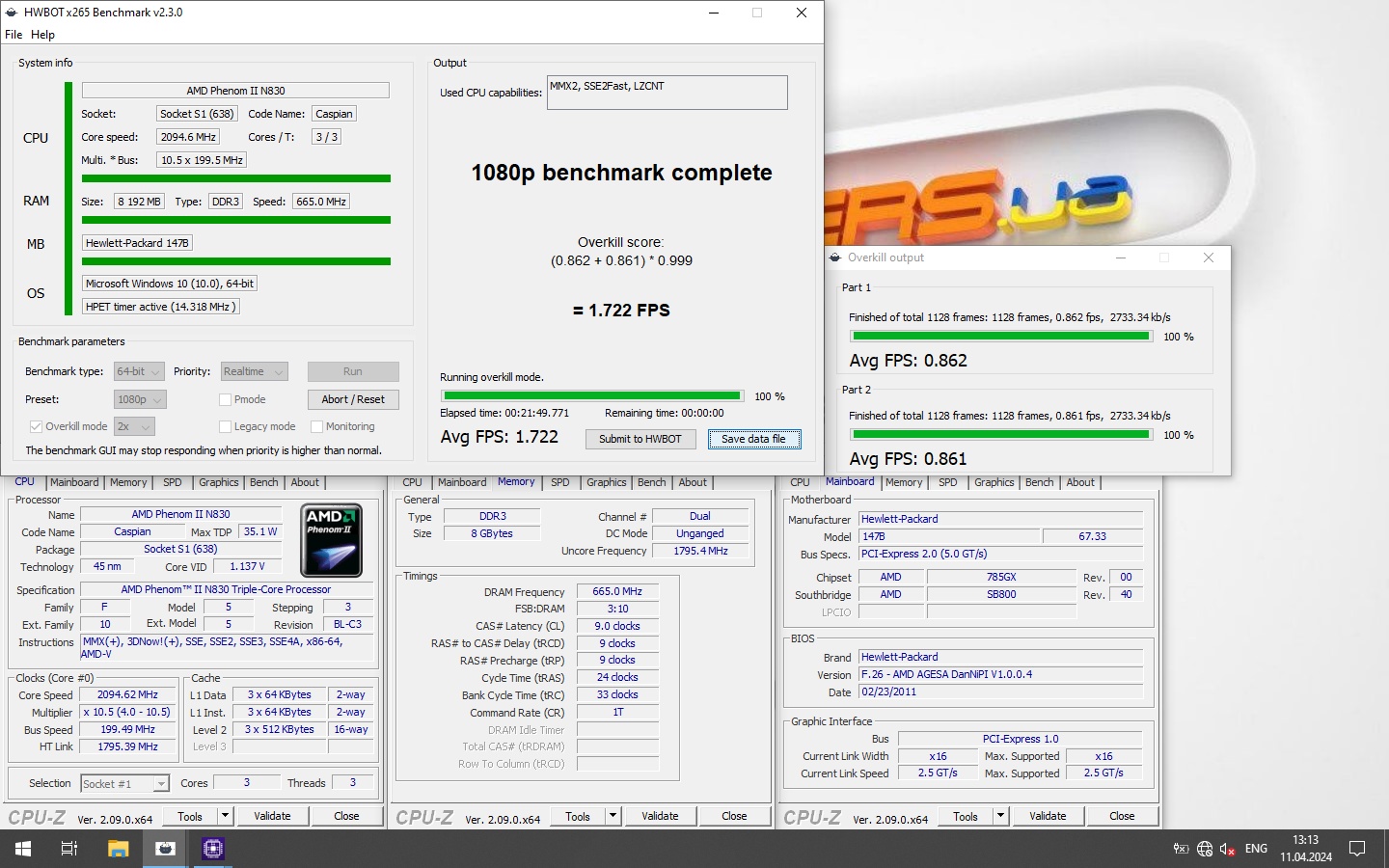Screen dimensions: 1389x868
Task: Open the Help menu
Action: (x=42, y=35)
